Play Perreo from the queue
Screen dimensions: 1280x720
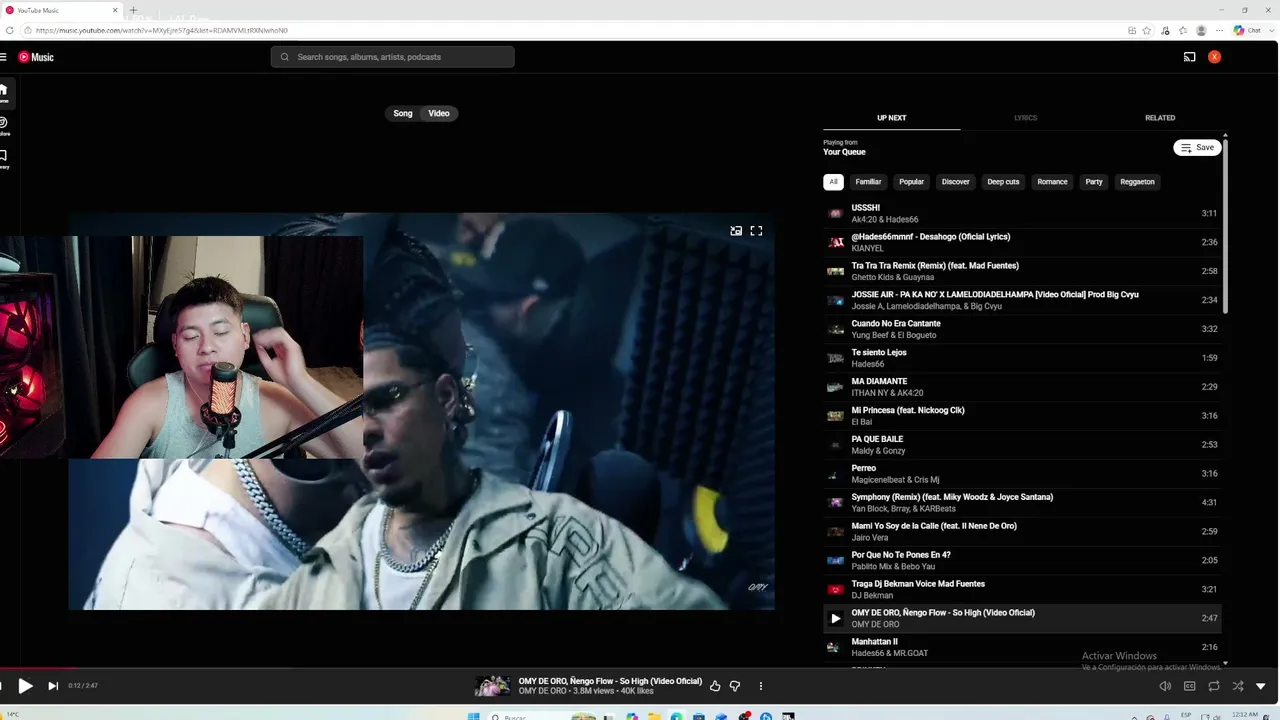[x=1021, y=474]
